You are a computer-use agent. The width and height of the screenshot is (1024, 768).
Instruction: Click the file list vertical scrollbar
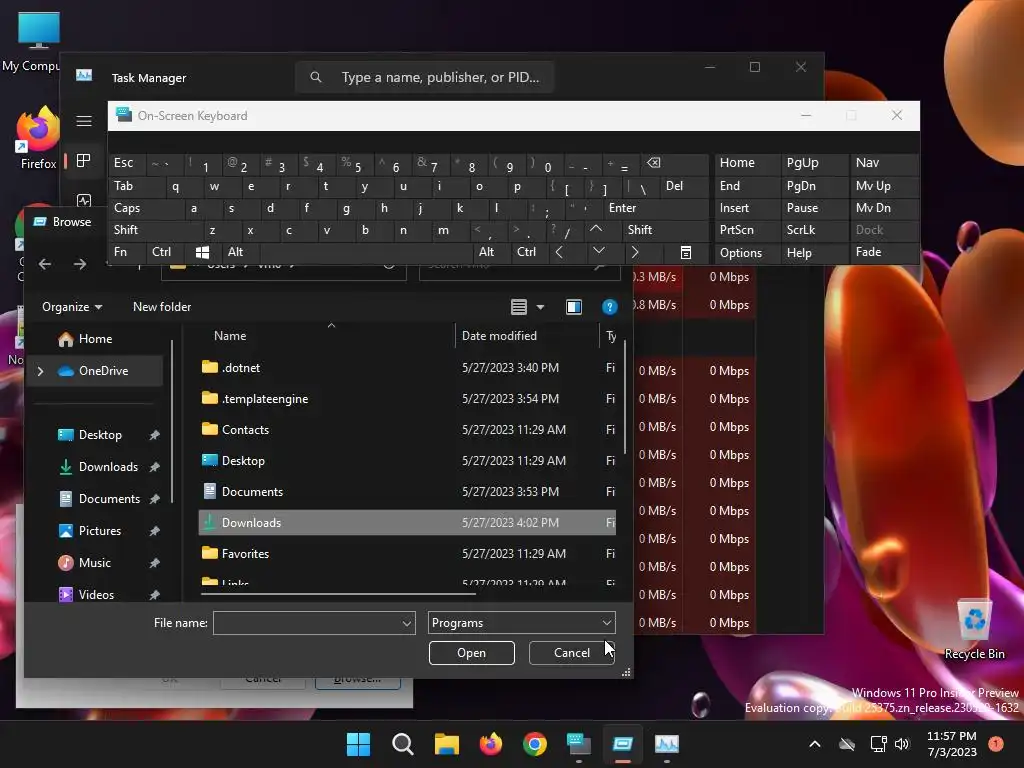pyautogui.click(x=625, y=397)
